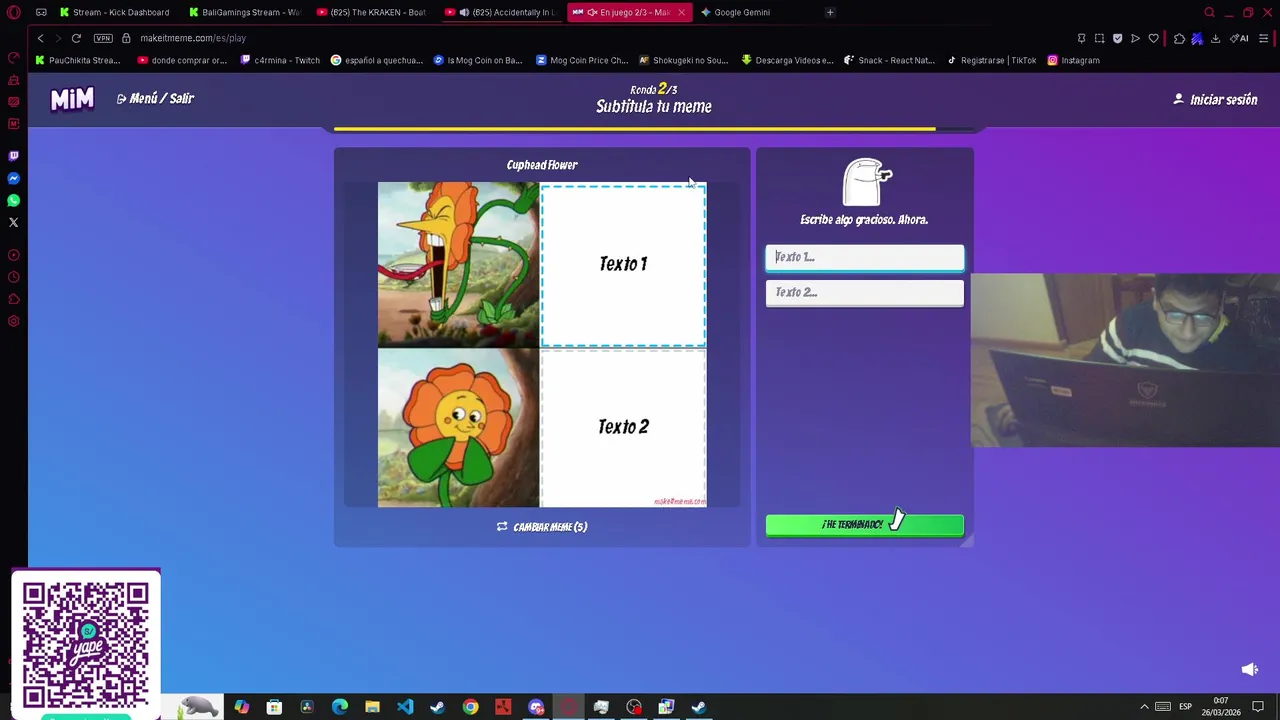Open Visual Studio Code in taskbar
This screenshot has height=720, width=1280.
pos(405,707)
